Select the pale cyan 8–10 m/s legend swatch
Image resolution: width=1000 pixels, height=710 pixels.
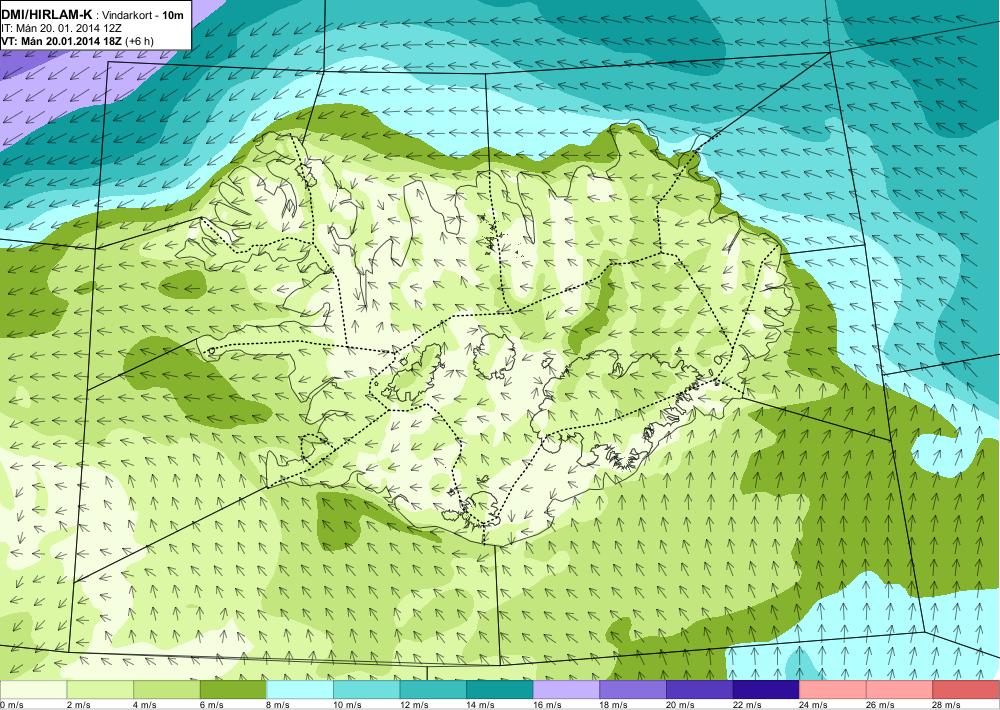coord(300,690)
